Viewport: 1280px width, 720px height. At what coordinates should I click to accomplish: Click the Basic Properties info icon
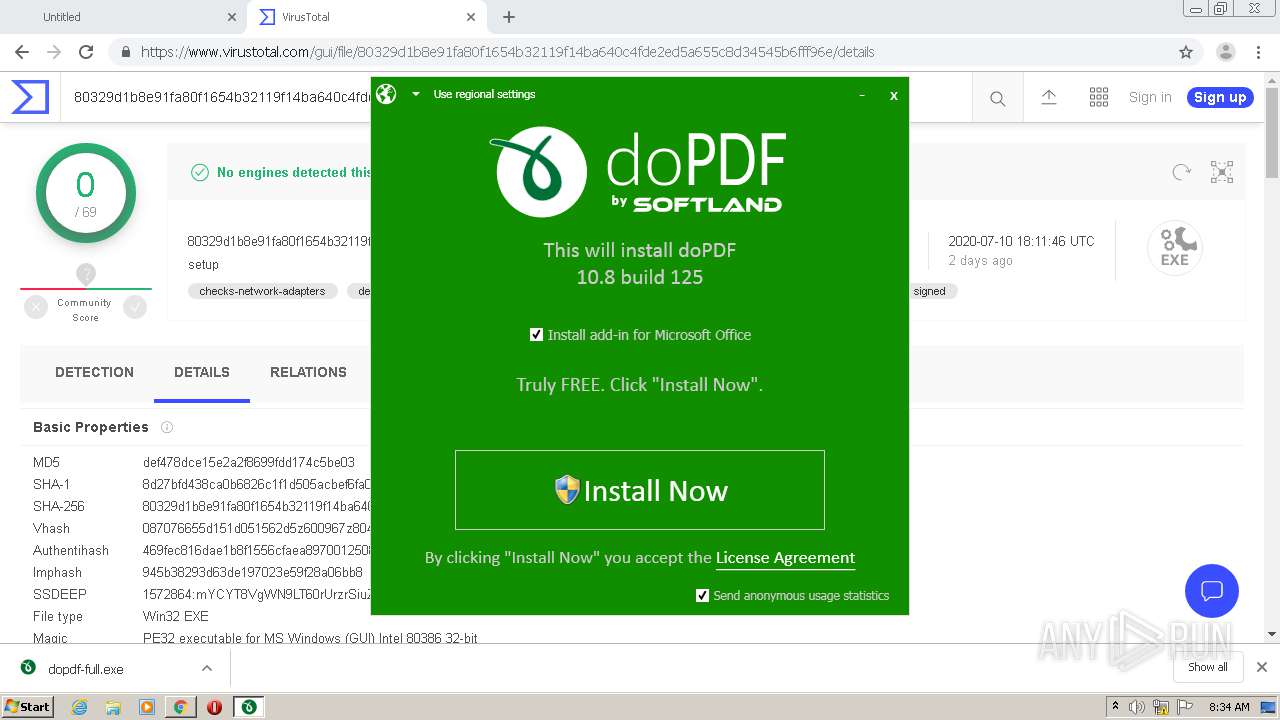[167, 427]
